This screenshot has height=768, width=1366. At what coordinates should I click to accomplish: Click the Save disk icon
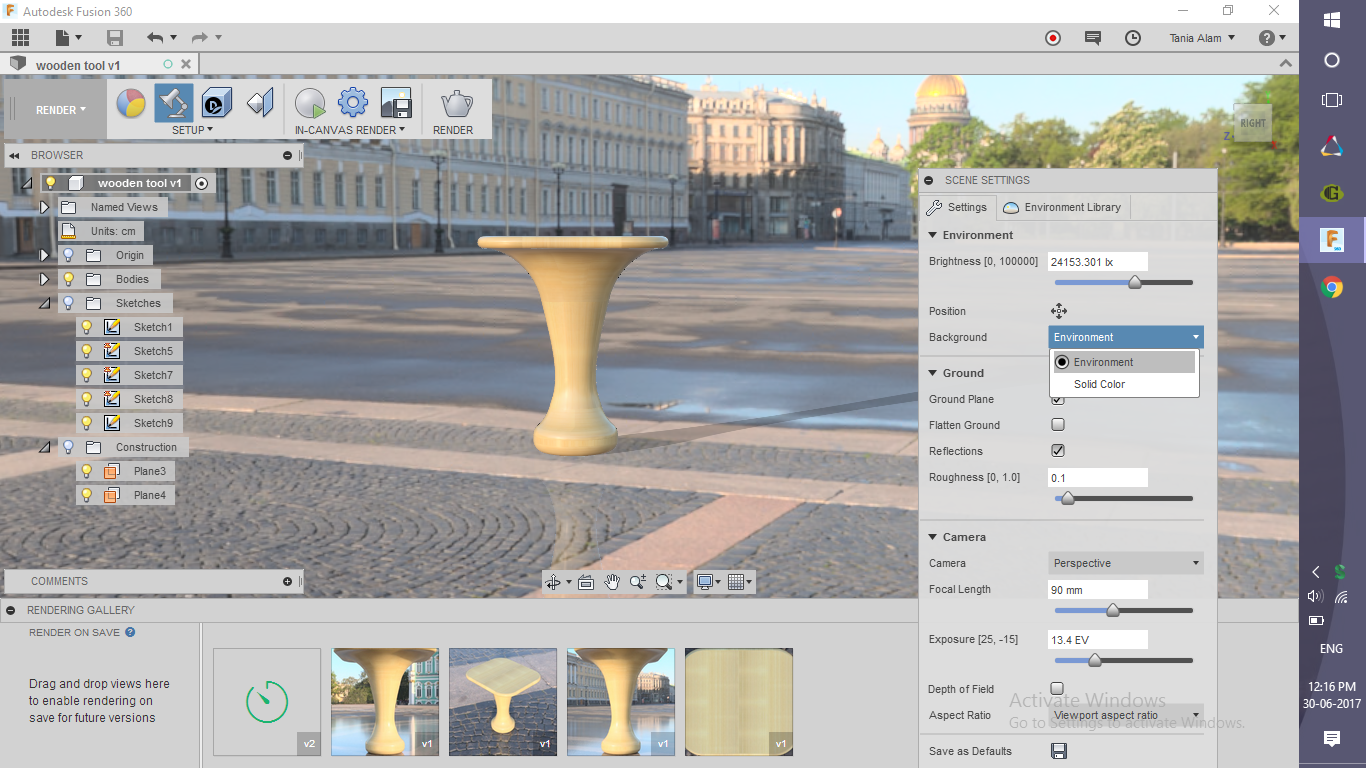(115, 38)
